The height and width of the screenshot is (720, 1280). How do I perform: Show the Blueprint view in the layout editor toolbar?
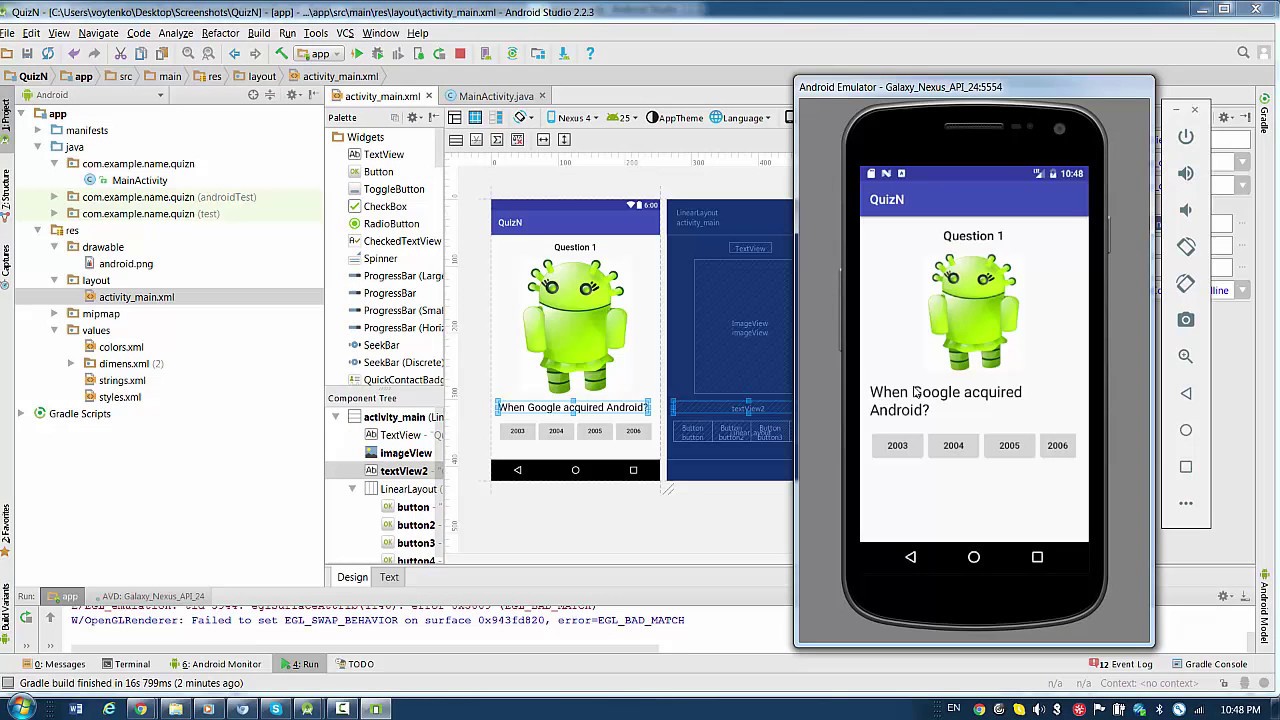click(476, 118)
